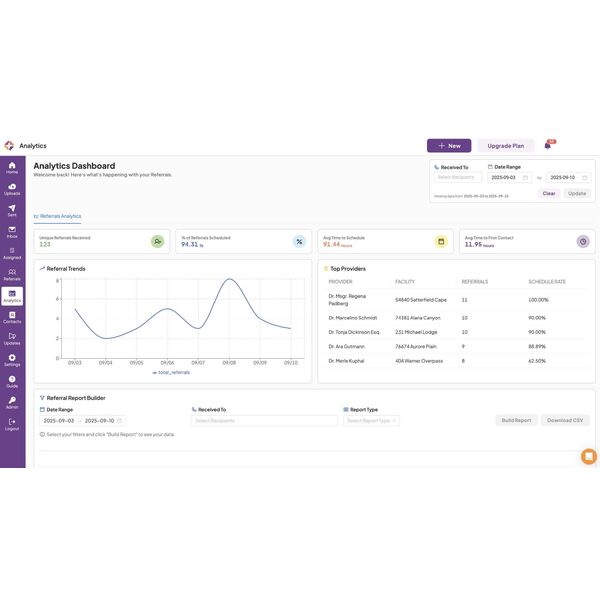This screenshot has height=600, width=600.
Task: Switch to the Referrals Analytics tab
Action: coord(57,216)
